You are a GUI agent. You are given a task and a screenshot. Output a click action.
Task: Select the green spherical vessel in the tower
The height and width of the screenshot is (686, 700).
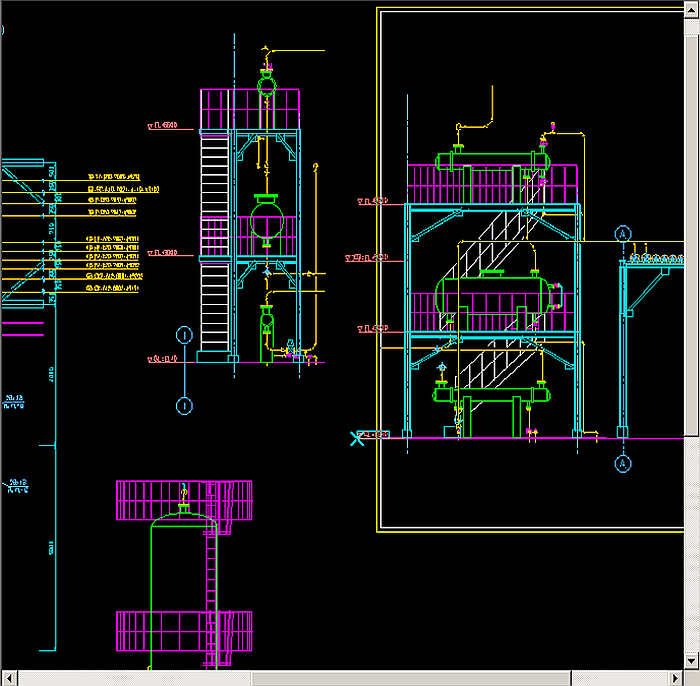click(x=267, y=217)
